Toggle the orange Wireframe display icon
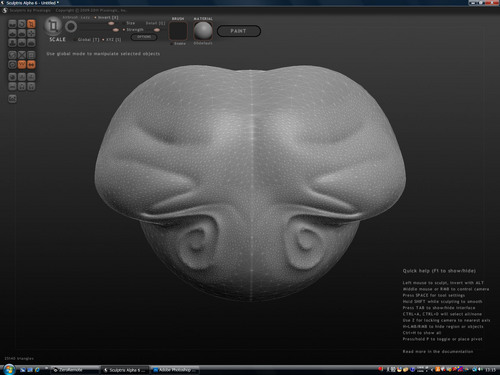The width and height of the screenshot is (500, 375). [x=22, y=64]
